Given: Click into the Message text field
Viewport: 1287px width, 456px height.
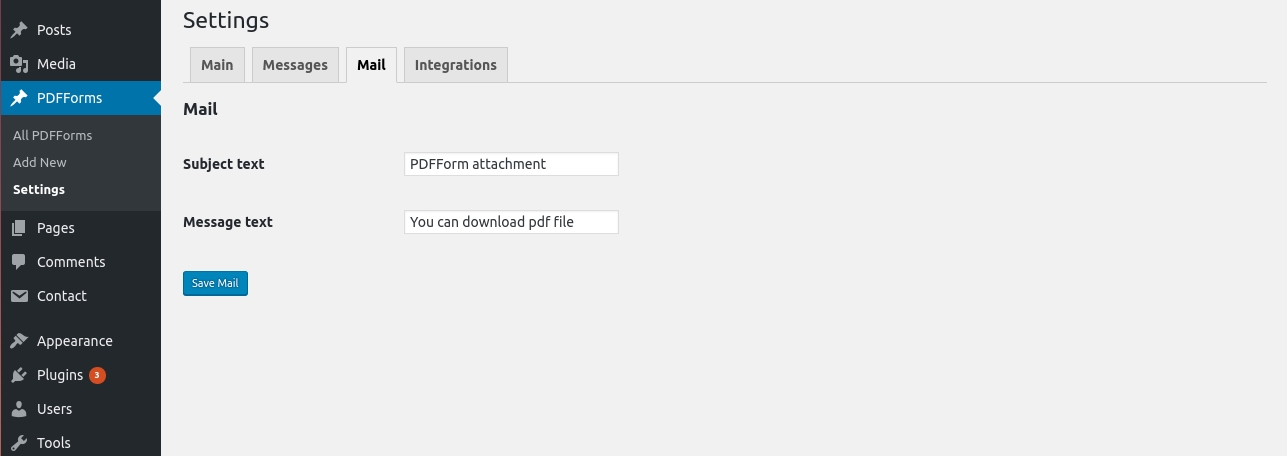Looking at the screenshot, I should tap(511, 222).
